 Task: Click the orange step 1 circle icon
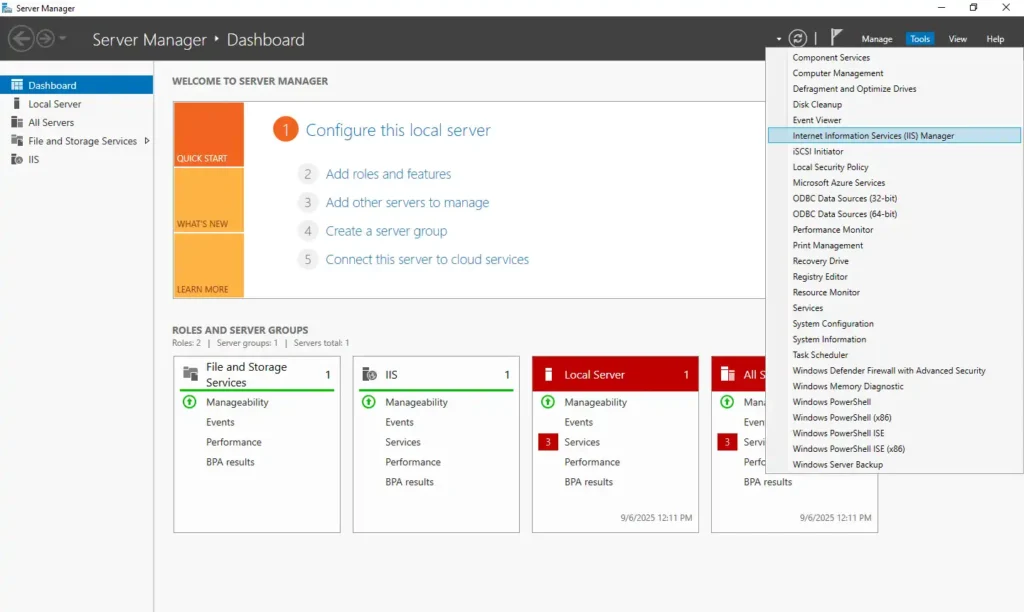point(285,129)
